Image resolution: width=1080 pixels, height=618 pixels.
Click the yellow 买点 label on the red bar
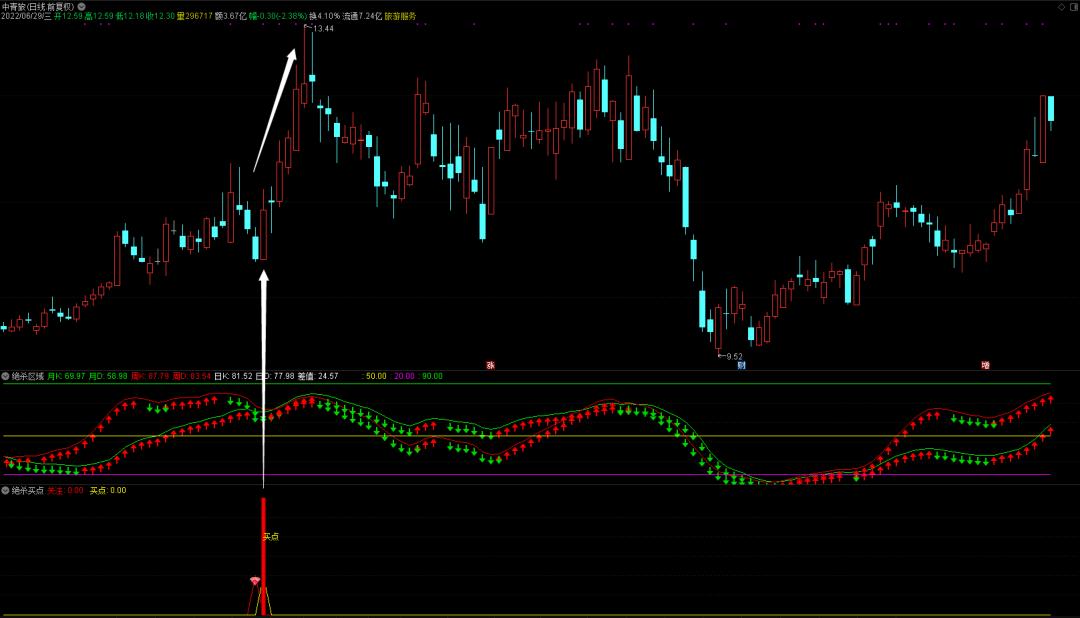point(271,537)
